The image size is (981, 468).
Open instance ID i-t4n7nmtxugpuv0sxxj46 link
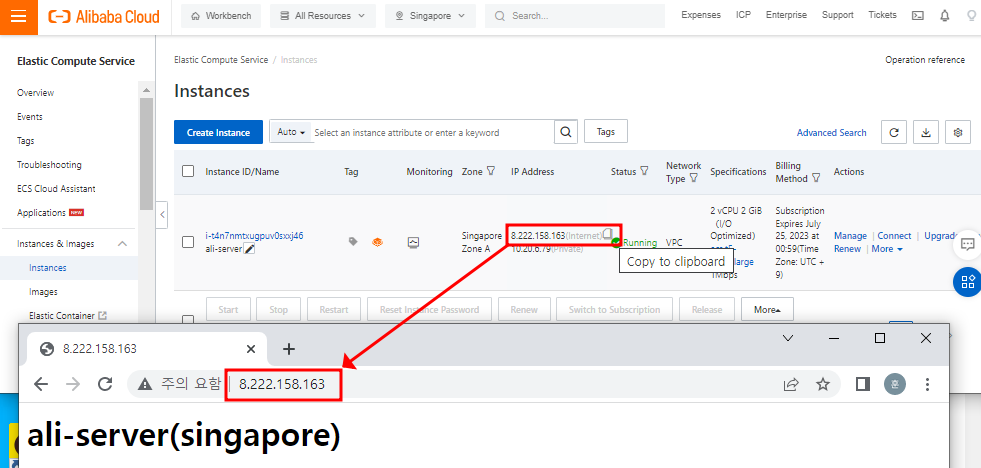(x=254, y=236)
